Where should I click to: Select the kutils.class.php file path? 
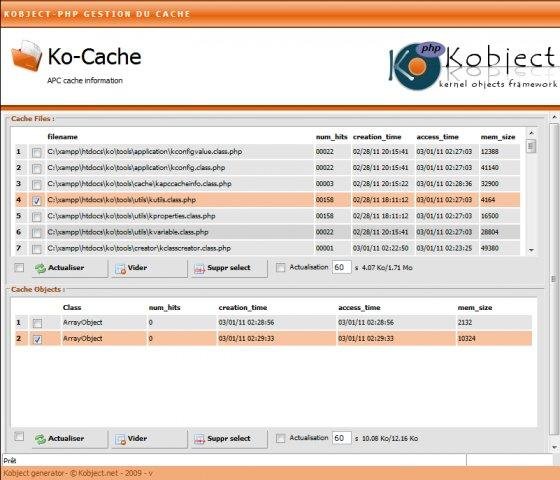[121, 200]
